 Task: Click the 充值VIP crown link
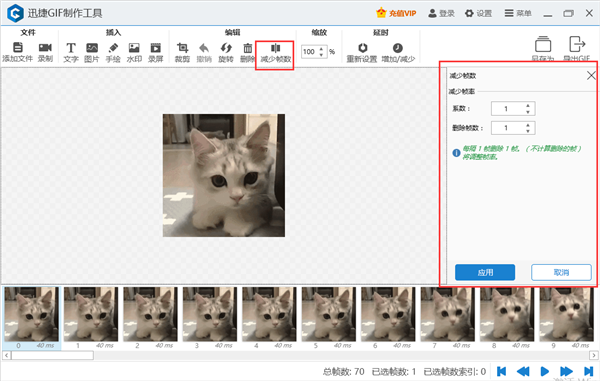tap(396, 13)
